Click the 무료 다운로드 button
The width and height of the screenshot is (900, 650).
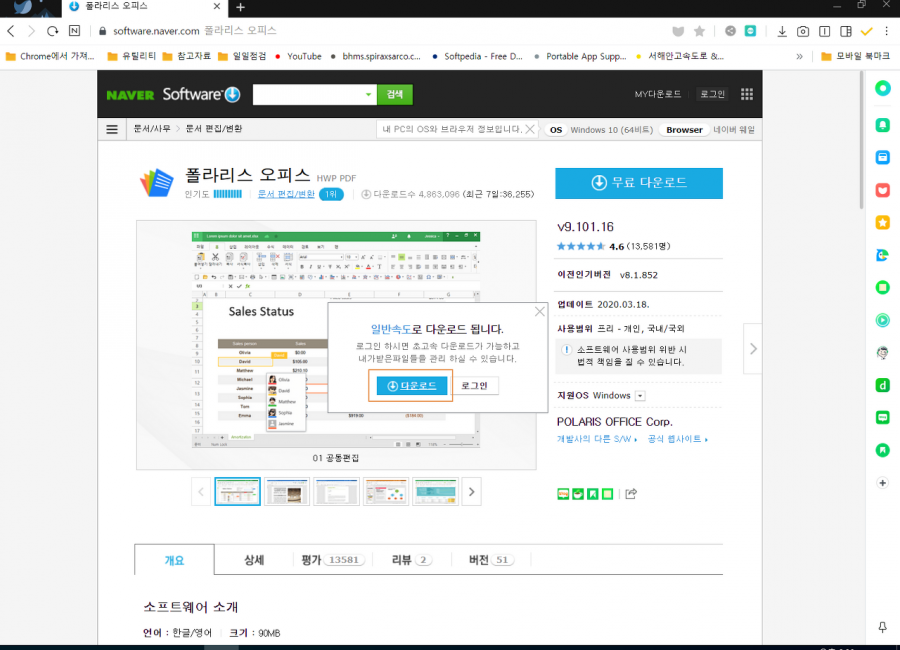[x=639, y=183]
